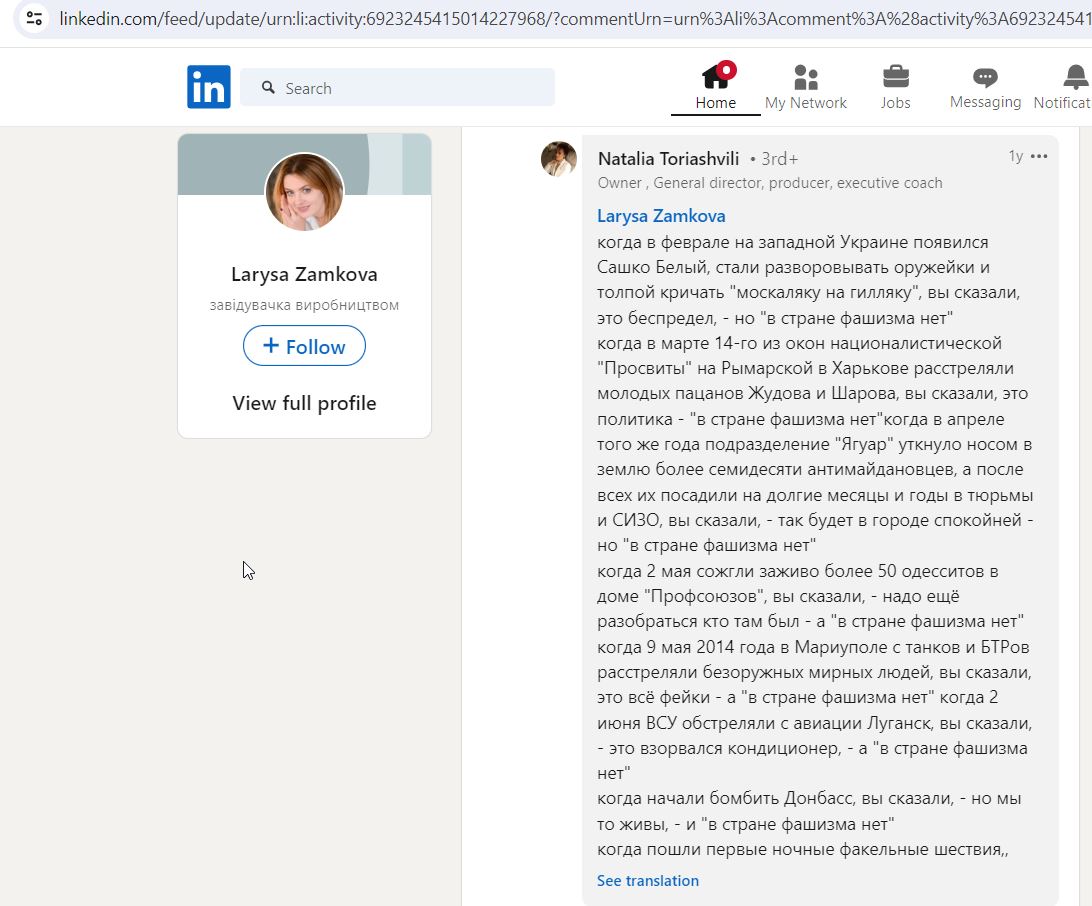Open the LinkedIn Home feed icon
Image resolution: width=1092 pixels, height=906 pixels.
(x=715, y=78)
